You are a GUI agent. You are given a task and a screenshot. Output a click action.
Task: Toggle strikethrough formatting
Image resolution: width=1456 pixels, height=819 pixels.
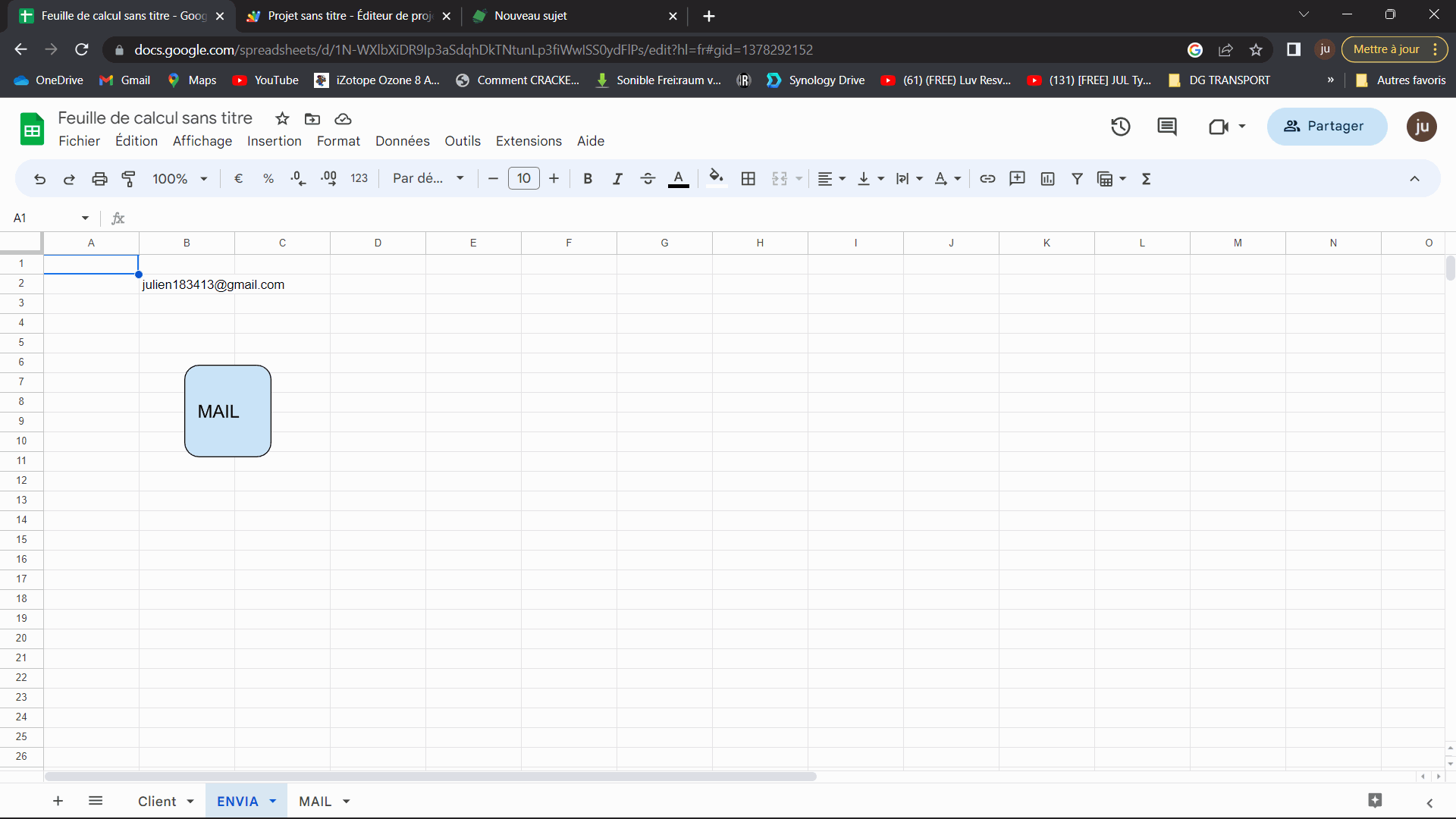click(648, 179)
